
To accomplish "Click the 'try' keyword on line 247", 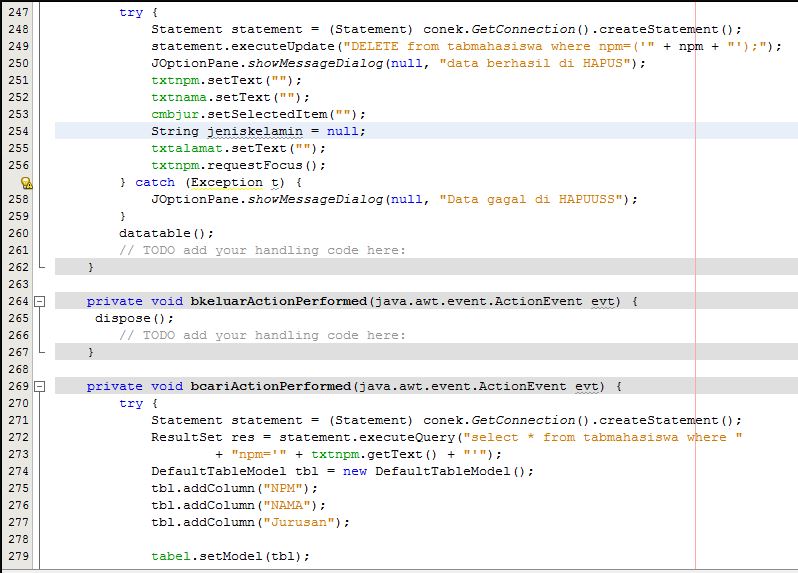I will (131, 12).
